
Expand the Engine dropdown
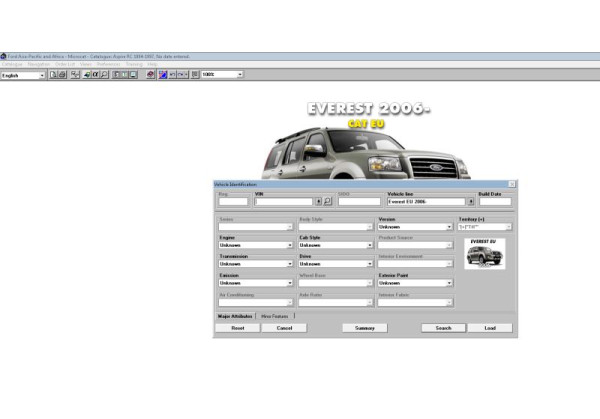[x=291, y=245]
